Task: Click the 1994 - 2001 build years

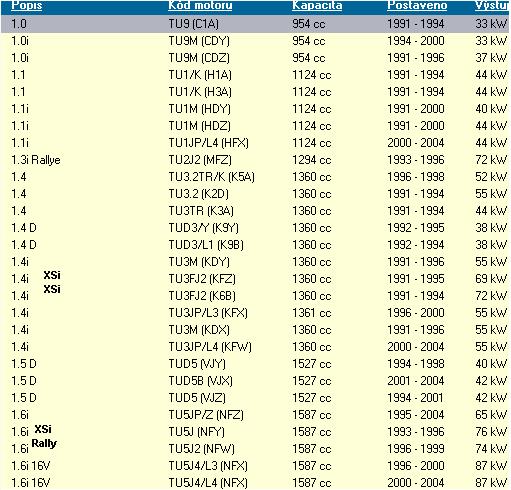Action: pyautogui.click(x=416, y=398)
